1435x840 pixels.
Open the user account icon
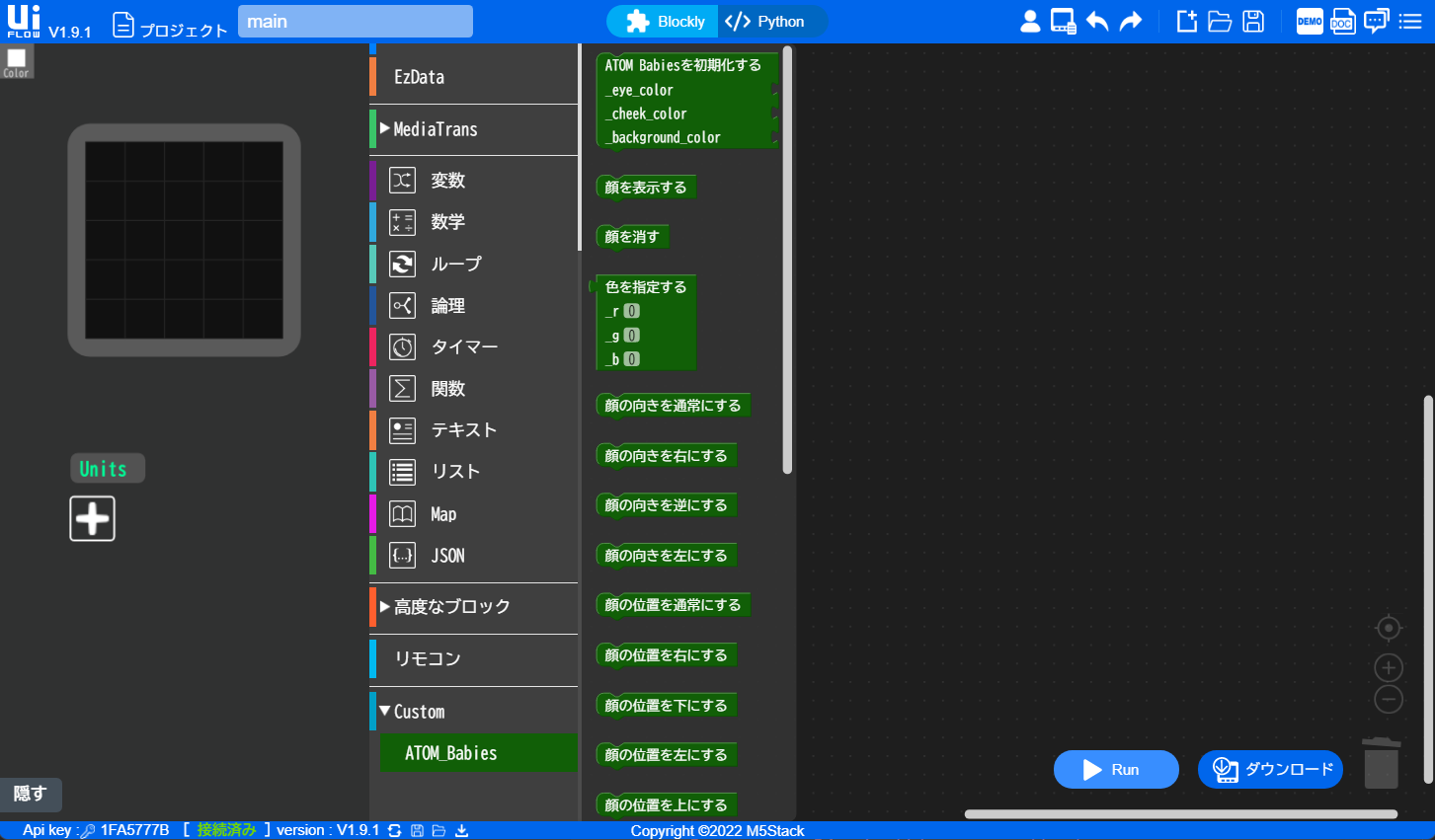pyautogui.click(x=1030, y=21)
